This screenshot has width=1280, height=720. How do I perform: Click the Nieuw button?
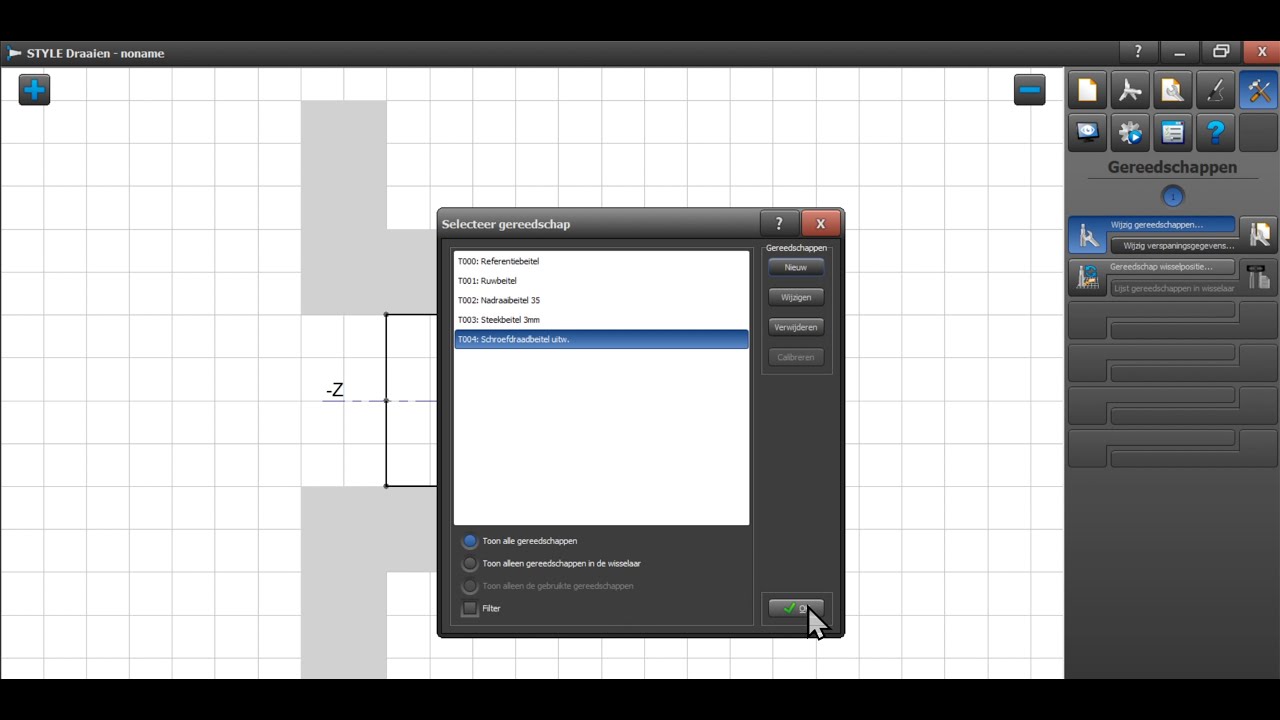796,267
